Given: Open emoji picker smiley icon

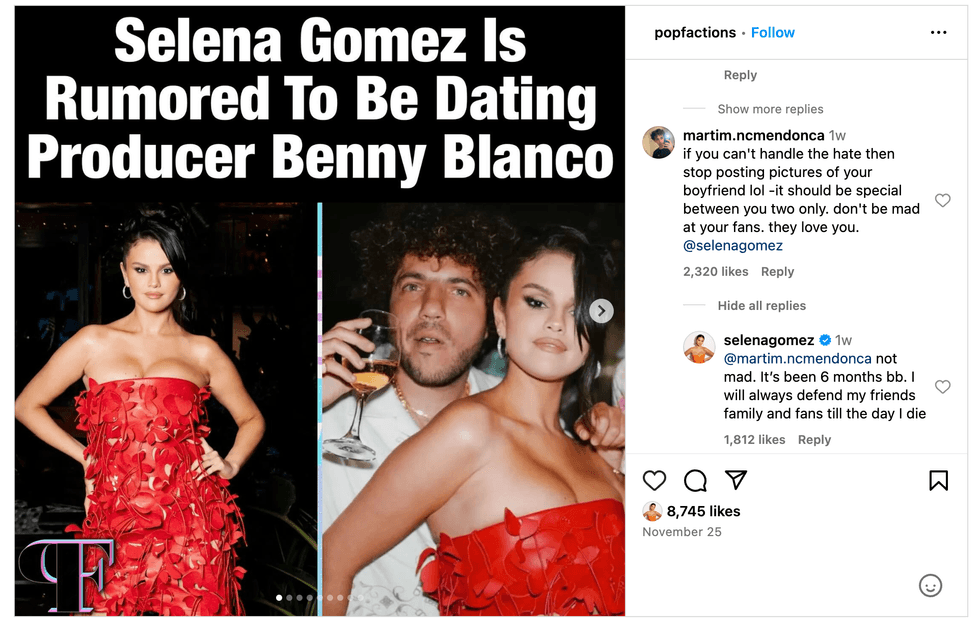Looking at the screenshot, I should (x=930, y=586).
